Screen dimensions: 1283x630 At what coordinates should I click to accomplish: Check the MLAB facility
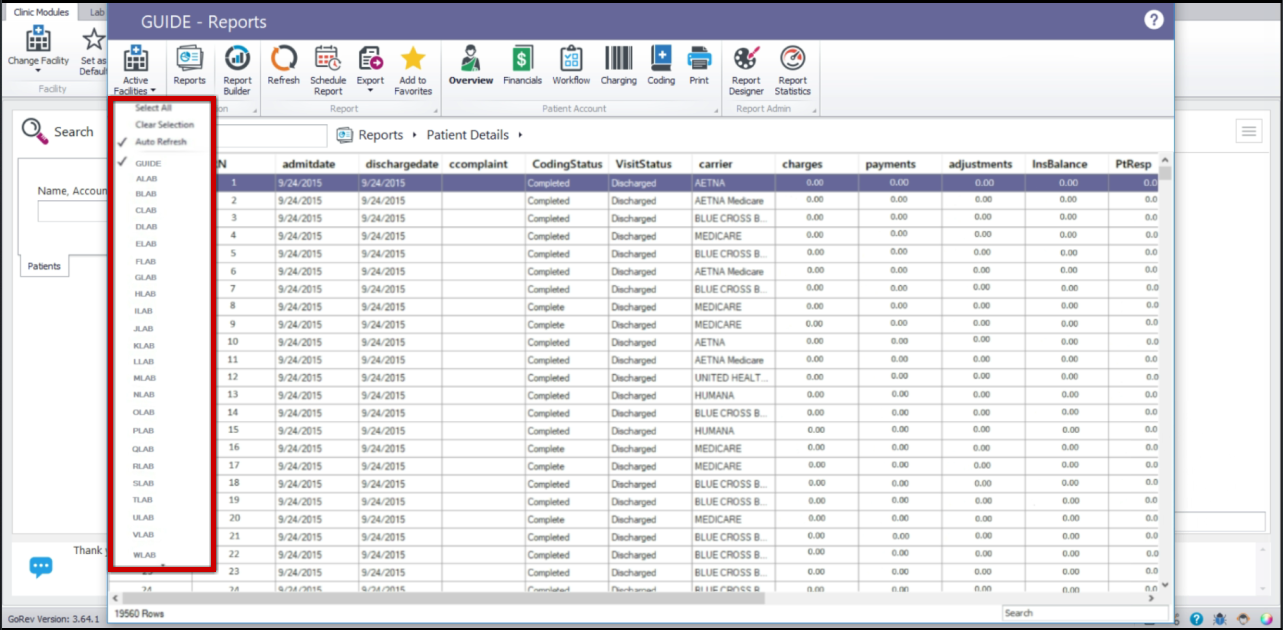[x=145, y=378]
